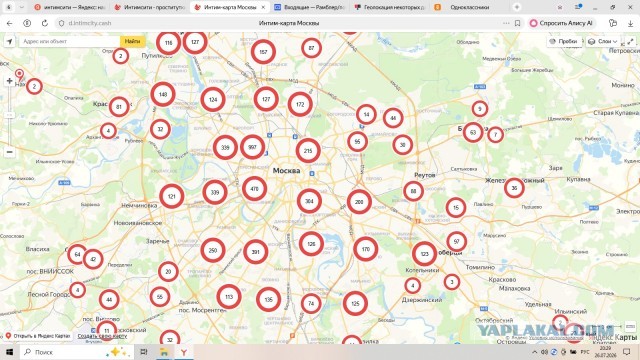The image size is (640, 360).
Task: Click the taskbar clock and date
Action: point(605,352)
